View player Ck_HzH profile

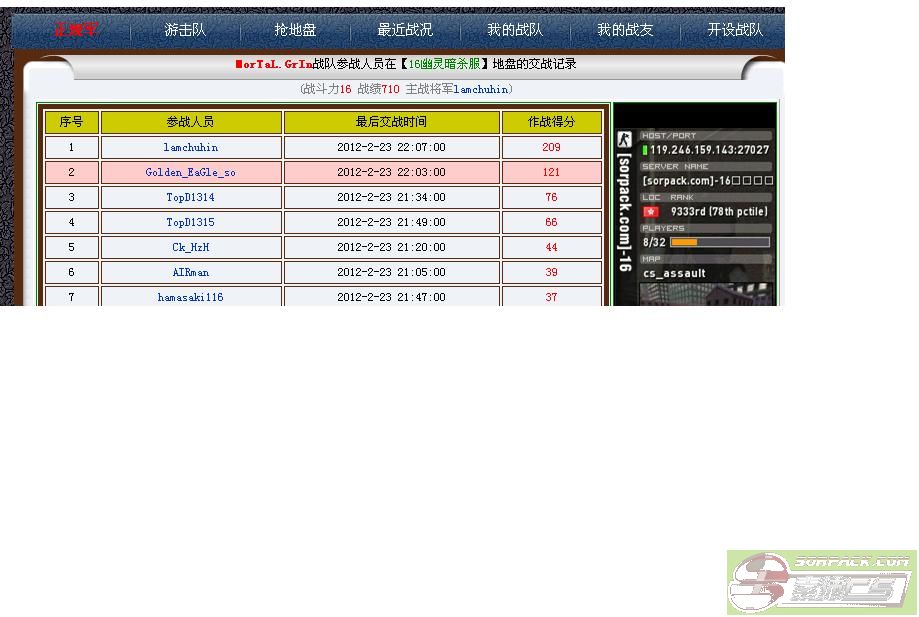click(190, 247)
